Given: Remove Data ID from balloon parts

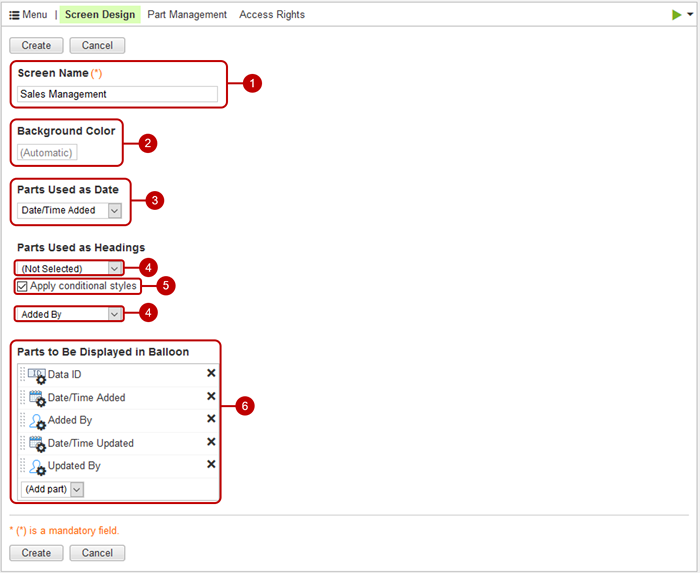Looking at the screenshot, I should 211,373.
